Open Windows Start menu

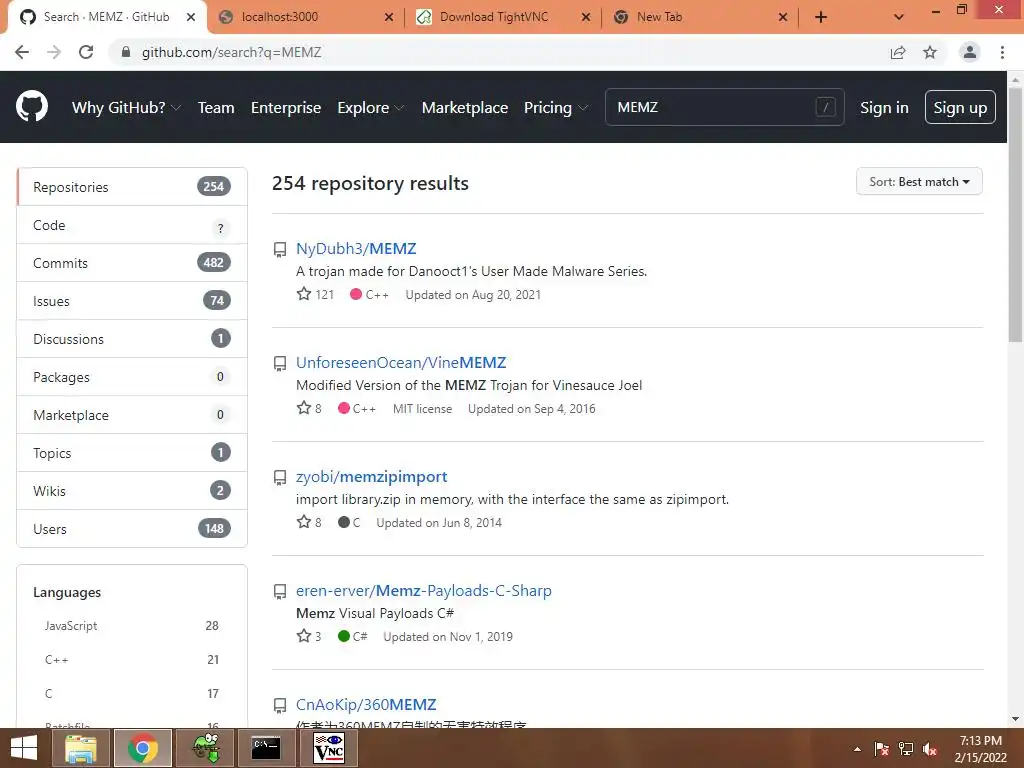point(24,748)
